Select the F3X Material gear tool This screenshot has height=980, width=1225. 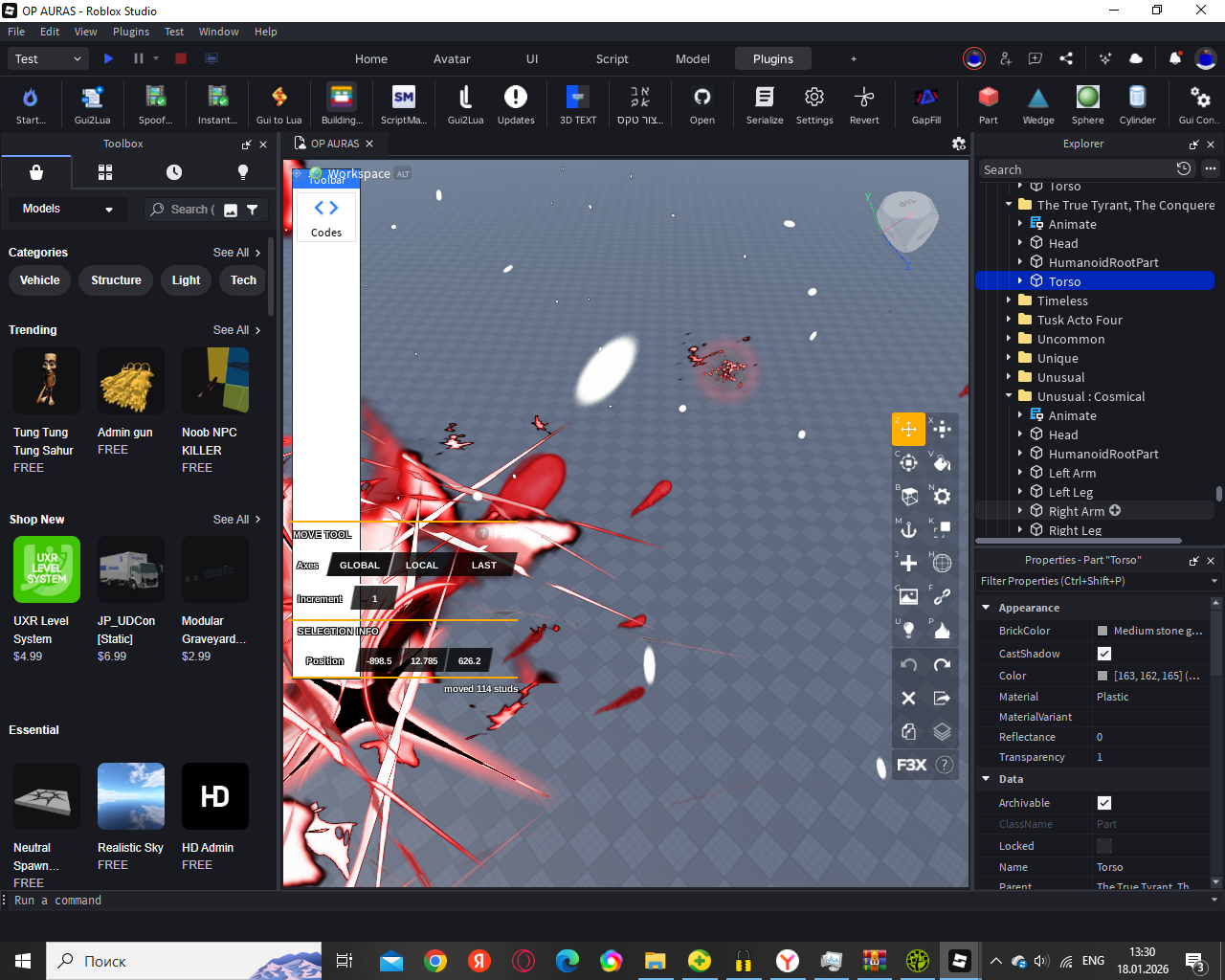point(942,496)
